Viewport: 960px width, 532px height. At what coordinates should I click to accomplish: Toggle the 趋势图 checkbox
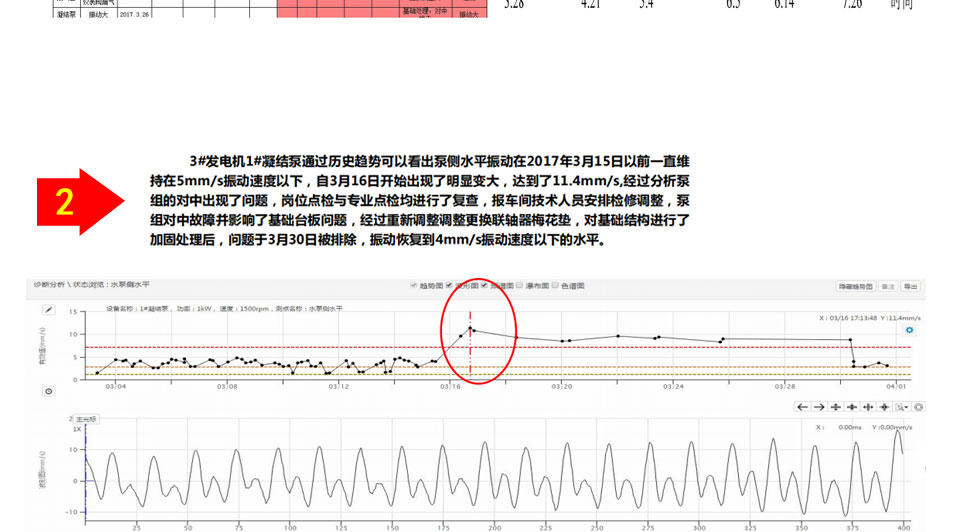pos(414,286)
